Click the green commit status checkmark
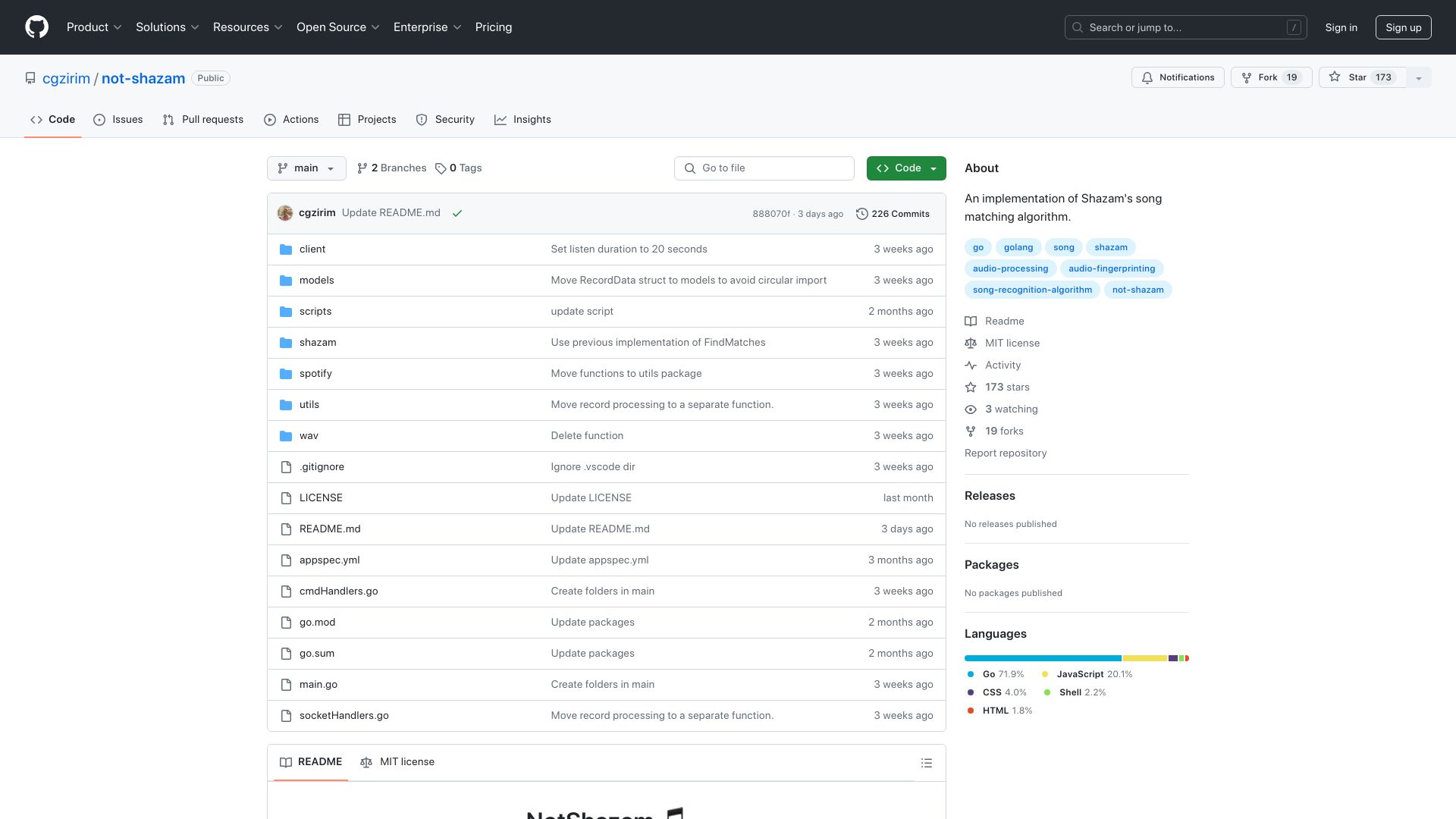Viewport: 1456px width, 819px height. (x=457, y=214)
